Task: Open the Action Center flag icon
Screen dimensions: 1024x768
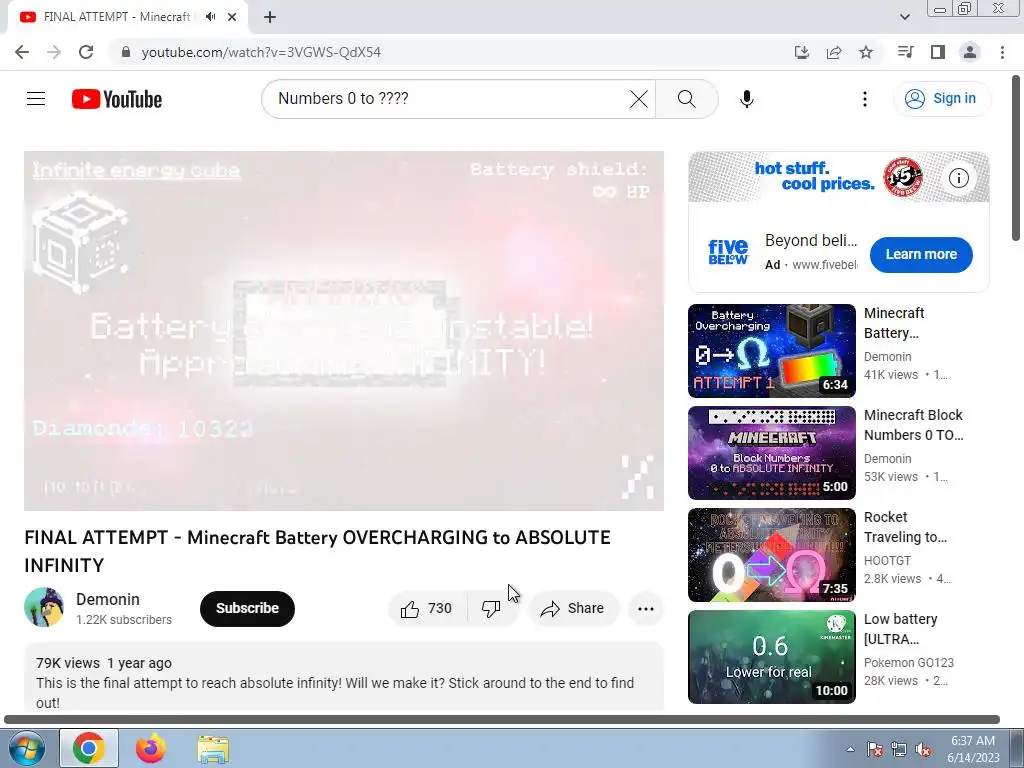Action: 875,750
